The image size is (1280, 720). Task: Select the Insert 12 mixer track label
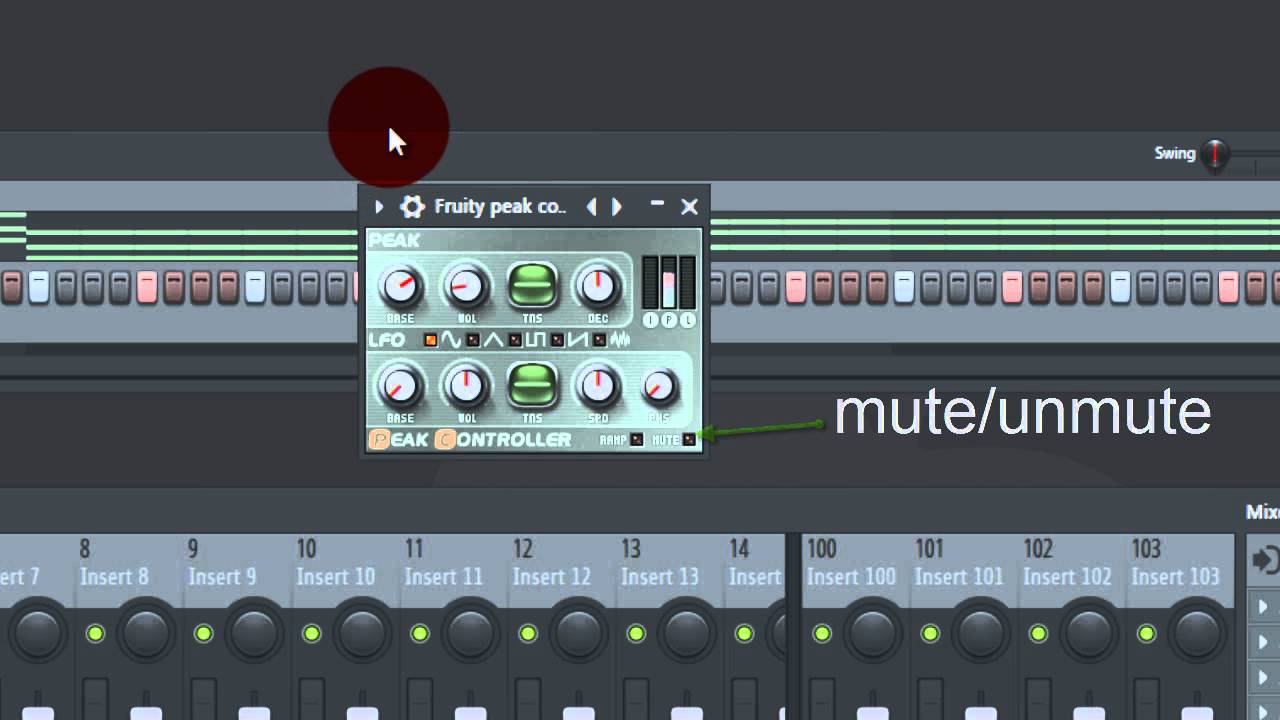click(x=551, y=577)
